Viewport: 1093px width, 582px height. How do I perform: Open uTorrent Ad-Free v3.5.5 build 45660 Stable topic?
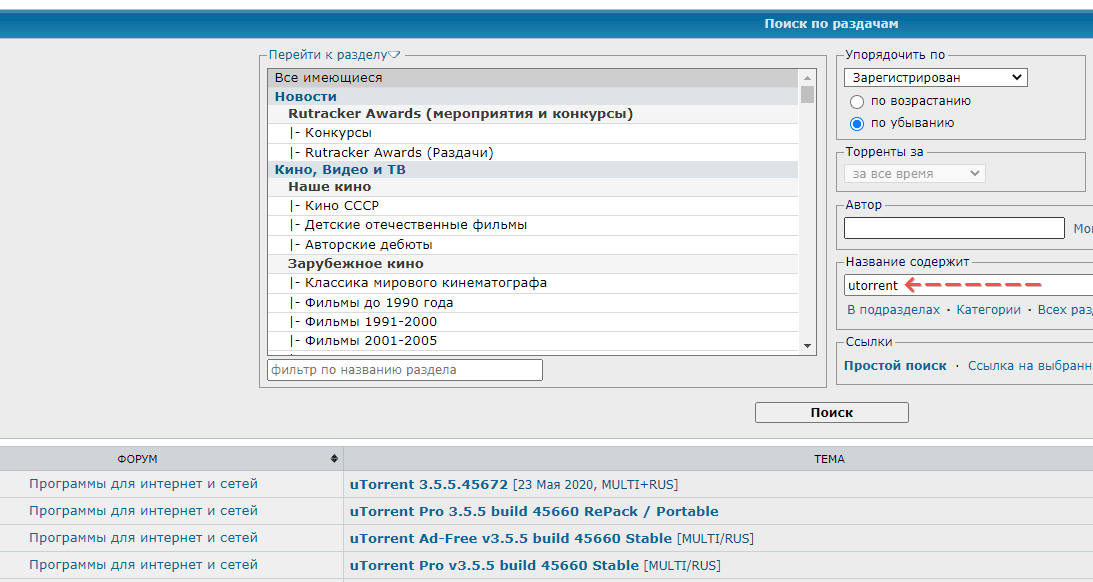511,539
